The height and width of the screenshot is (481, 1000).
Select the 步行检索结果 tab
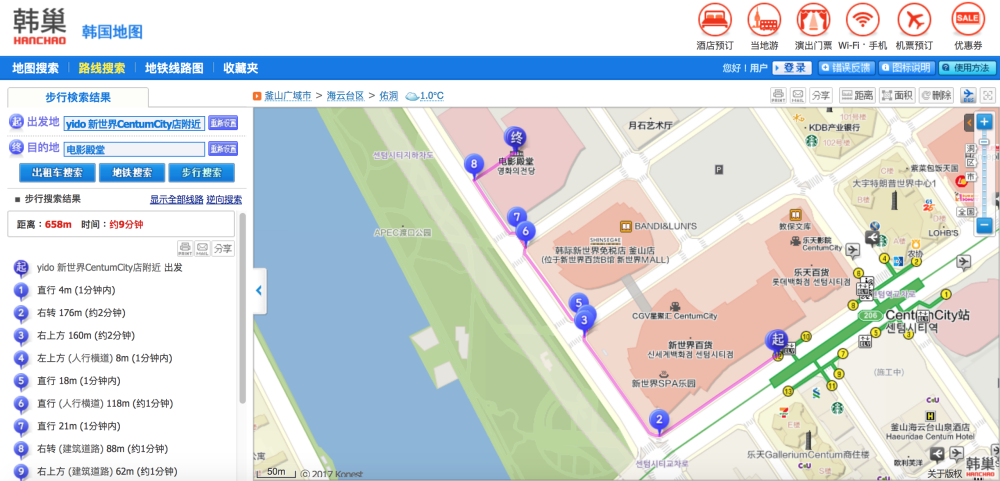point(78,98)
